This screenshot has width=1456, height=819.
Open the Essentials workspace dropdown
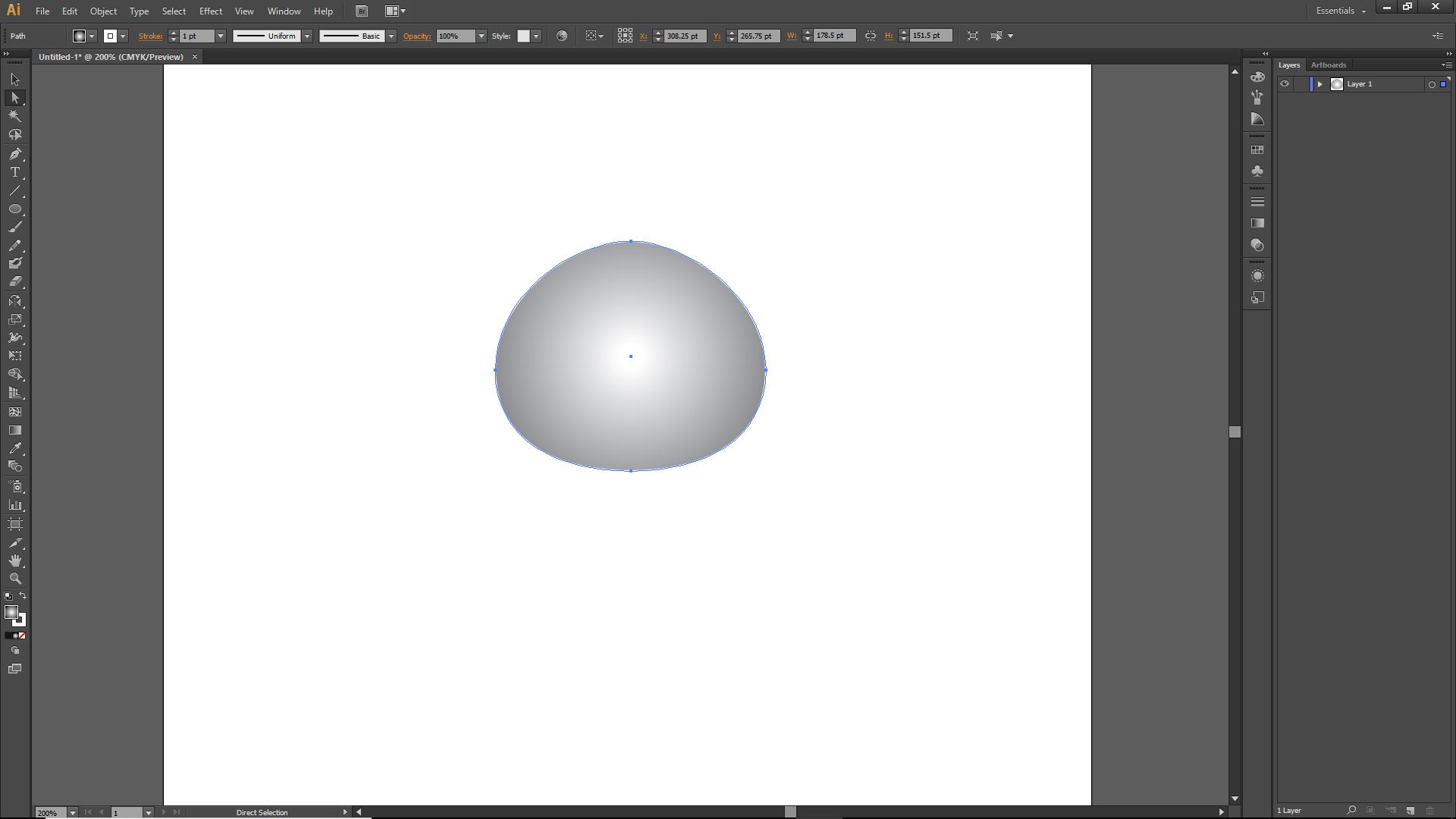[1341, 11]
